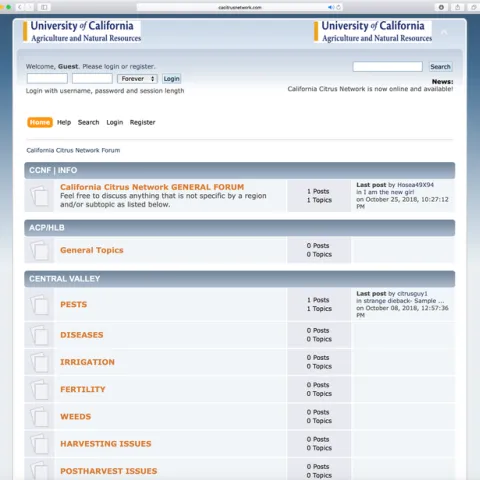Open the ACP/HLB category header
The width and height of the screenshot is (480, 480).
click(x=47, y=228)
